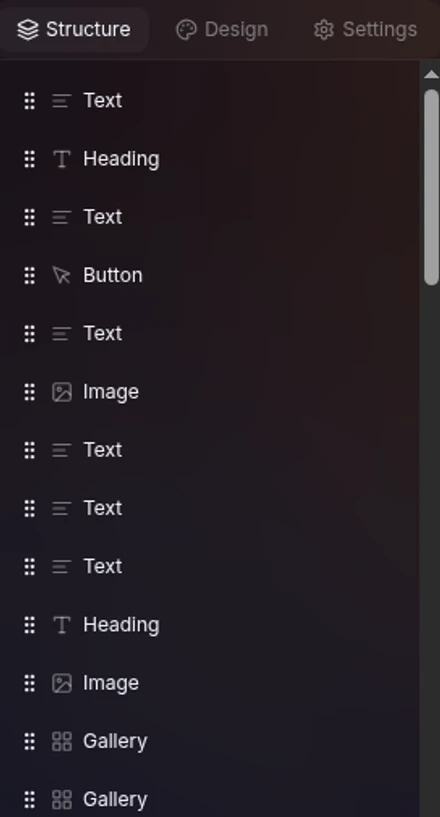
Task: Open the Structure tab
Action: tap(74, 29)
